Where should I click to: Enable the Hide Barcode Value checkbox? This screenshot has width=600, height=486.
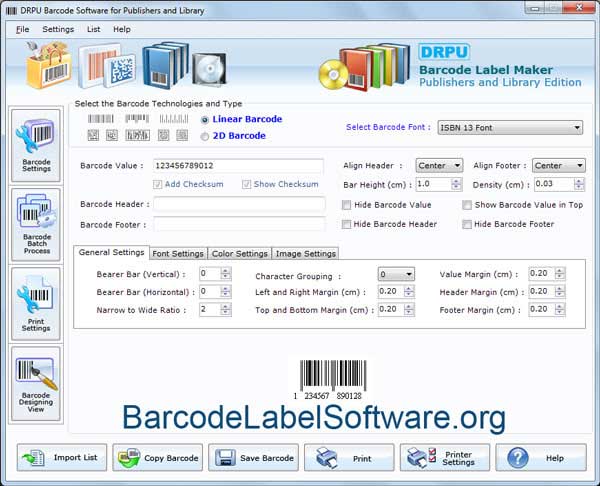347,205
